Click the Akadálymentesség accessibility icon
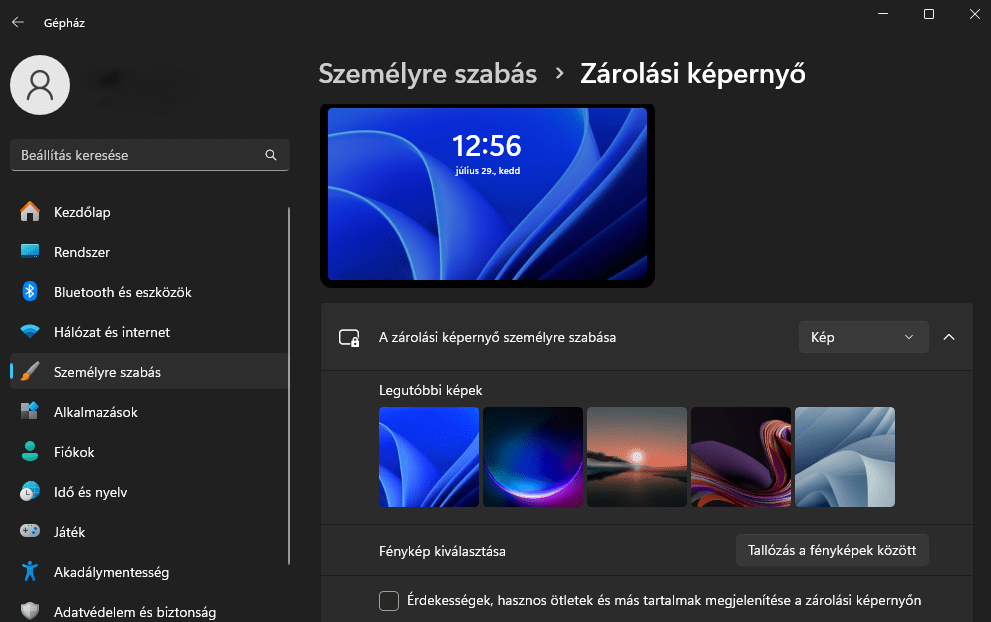991x622 pixels. point(30,571)
